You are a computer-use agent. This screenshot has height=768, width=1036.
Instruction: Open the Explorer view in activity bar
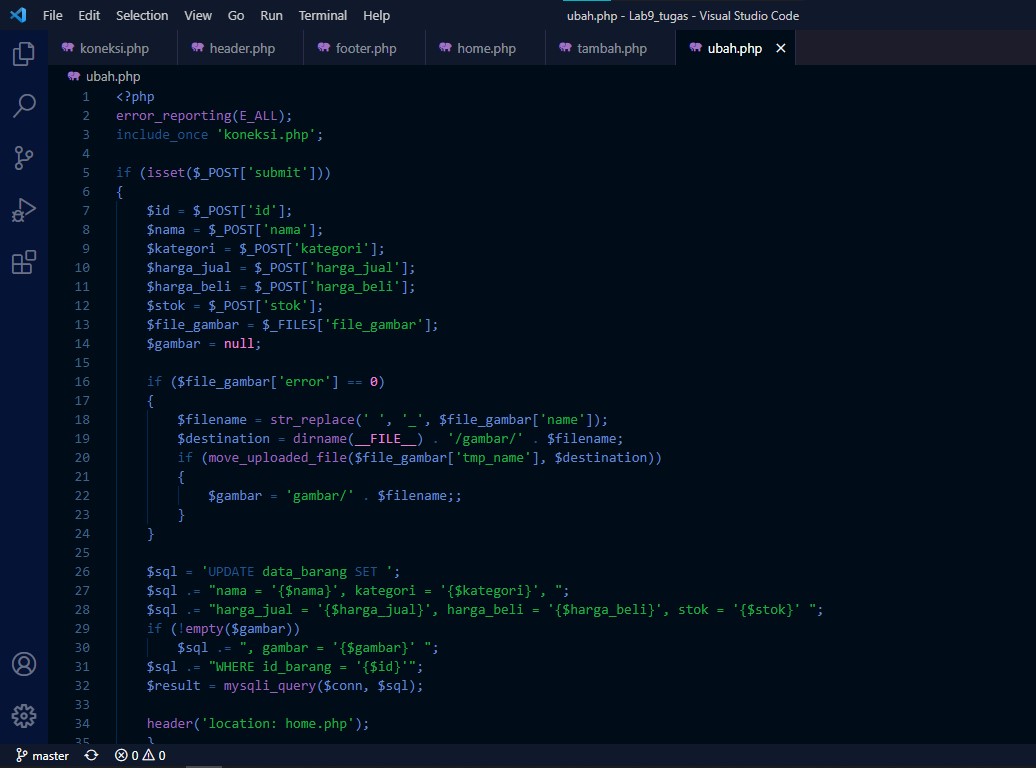pyautogui.click(x=24, y=54)
